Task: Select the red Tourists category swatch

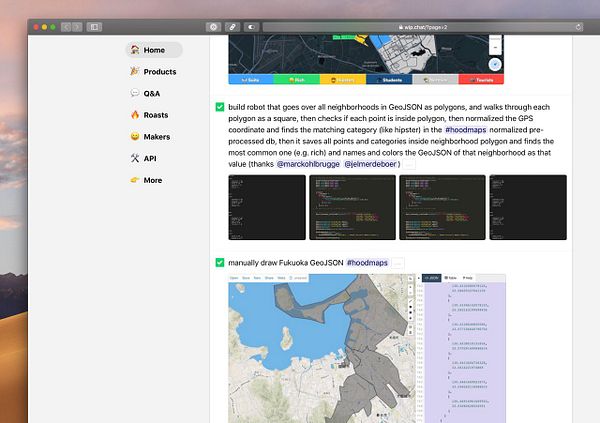Action: point(481,80)
